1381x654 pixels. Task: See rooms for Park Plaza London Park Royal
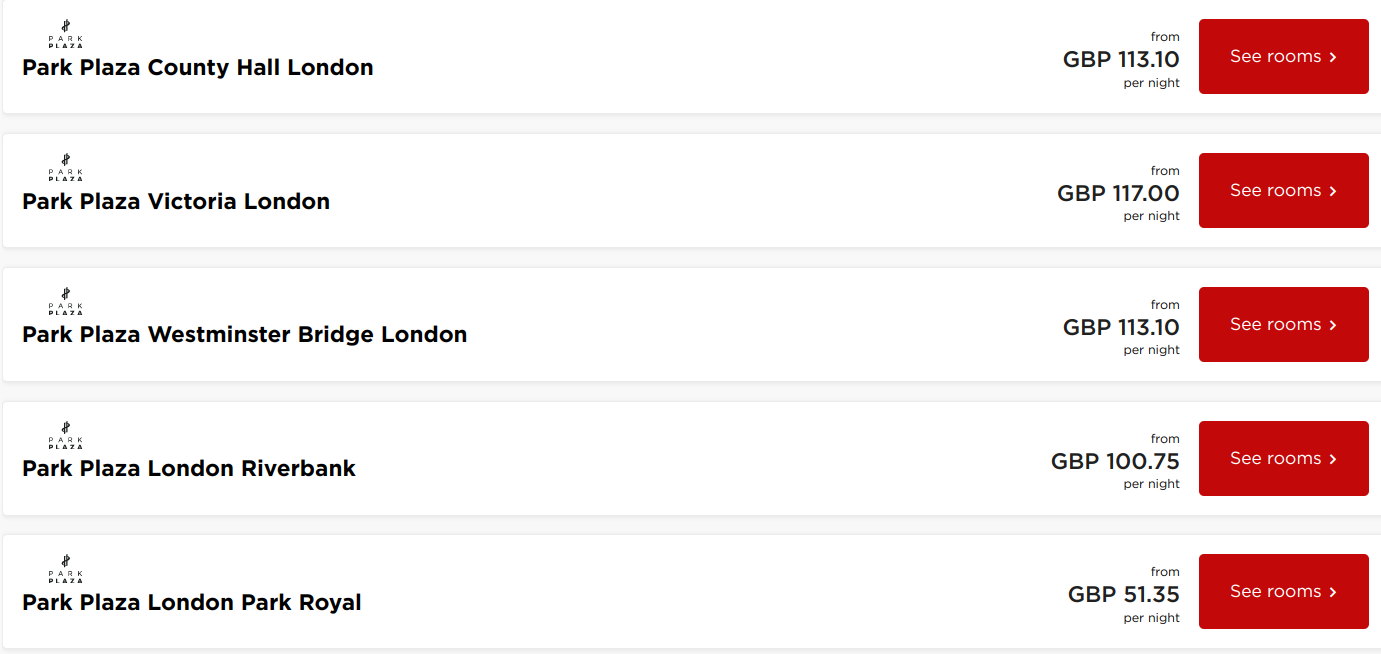[1283, 592]
